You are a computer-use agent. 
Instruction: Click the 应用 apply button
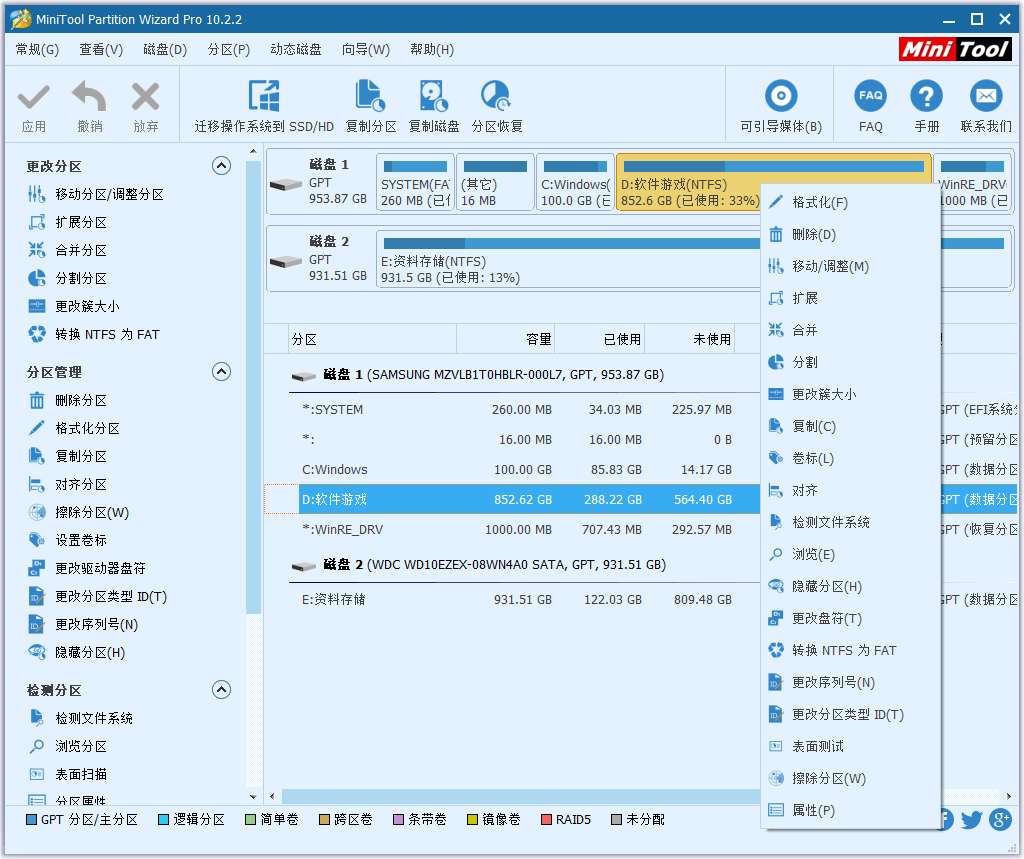pyautogui.click(x=34, y=106)
